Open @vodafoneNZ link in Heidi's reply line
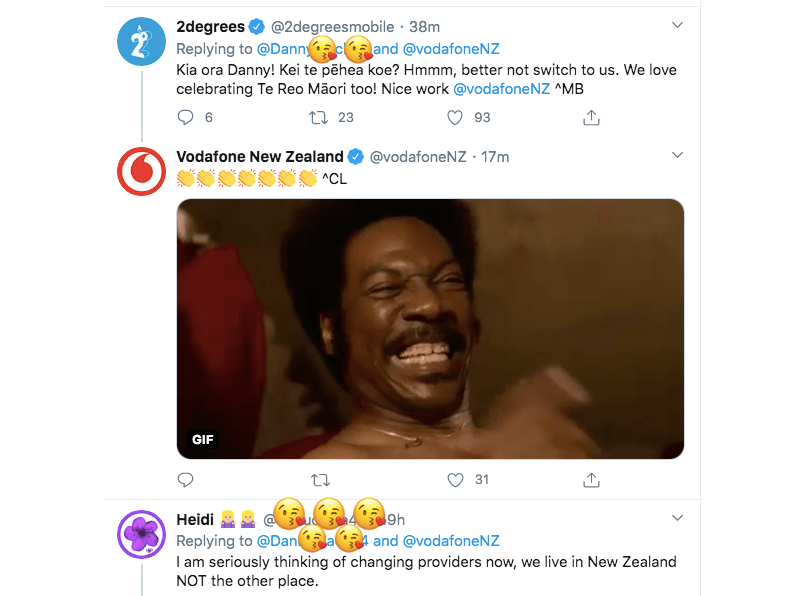The height and width of the screenshot is (596, 810). coord(451,541)
